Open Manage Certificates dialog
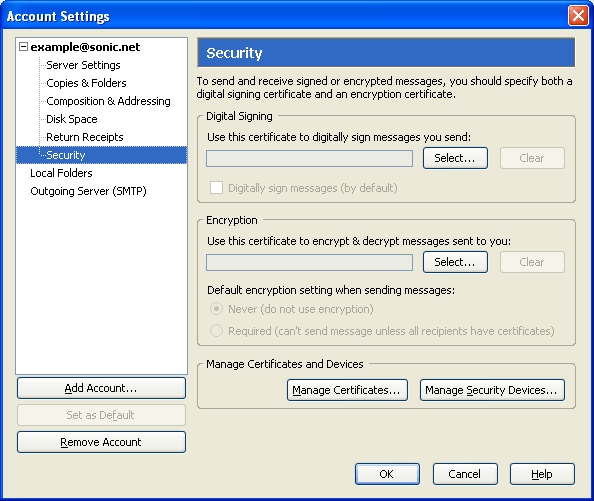594x501 pixels. click(347, 390)
